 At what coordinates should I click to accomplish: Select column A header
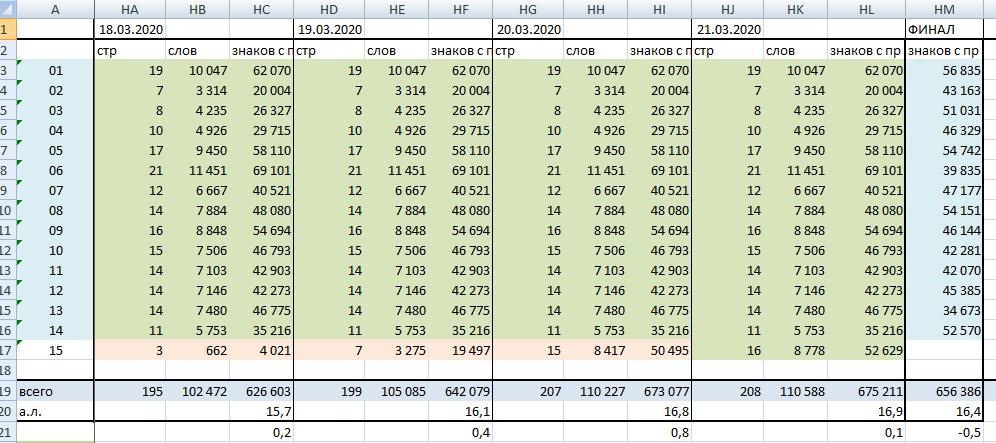(x=55, y=9)
